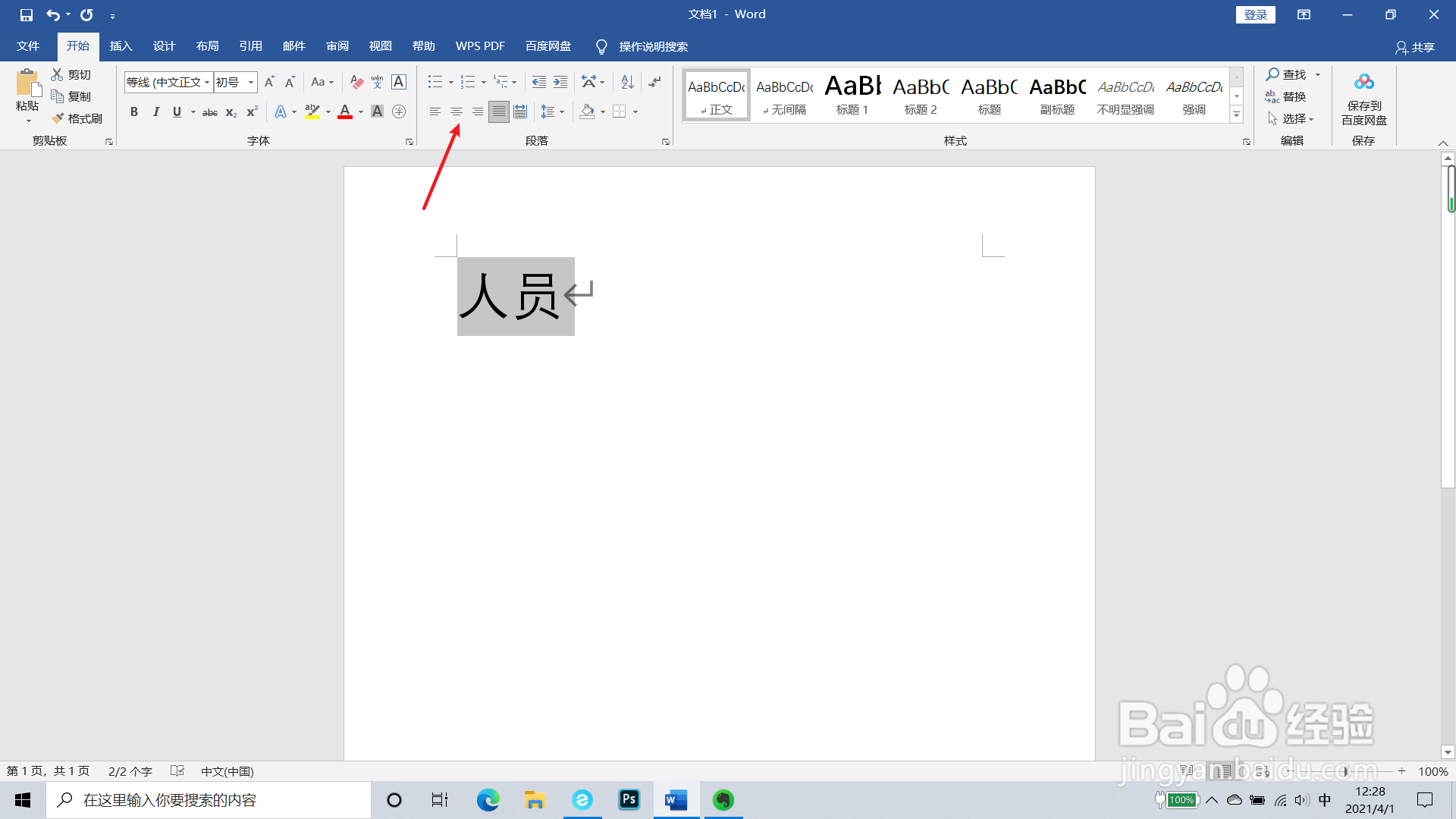Open the font size dropdown
The image size is (1456, 819).
click(250, 82)
